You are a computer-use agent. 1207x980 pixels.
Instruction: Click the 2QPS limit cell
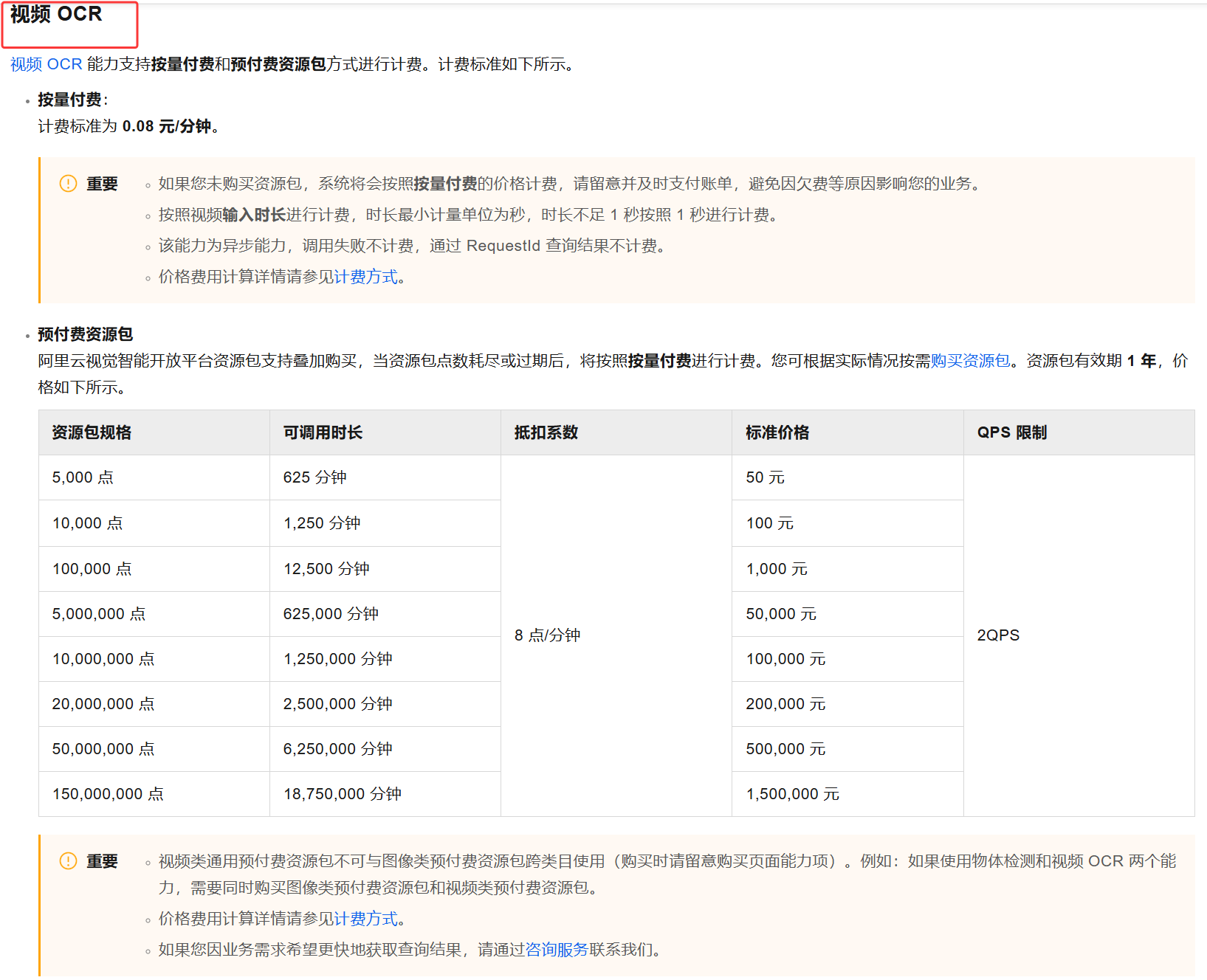coord(1079,635)
